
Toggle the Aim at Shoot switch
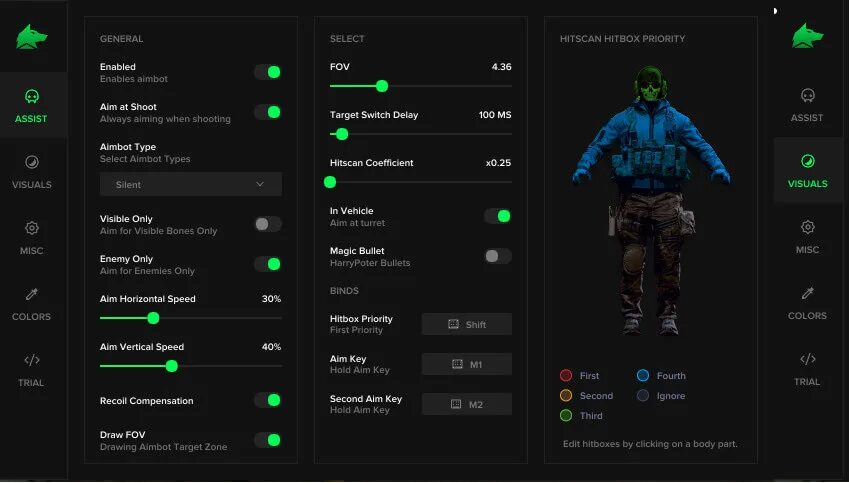(268, 112)
